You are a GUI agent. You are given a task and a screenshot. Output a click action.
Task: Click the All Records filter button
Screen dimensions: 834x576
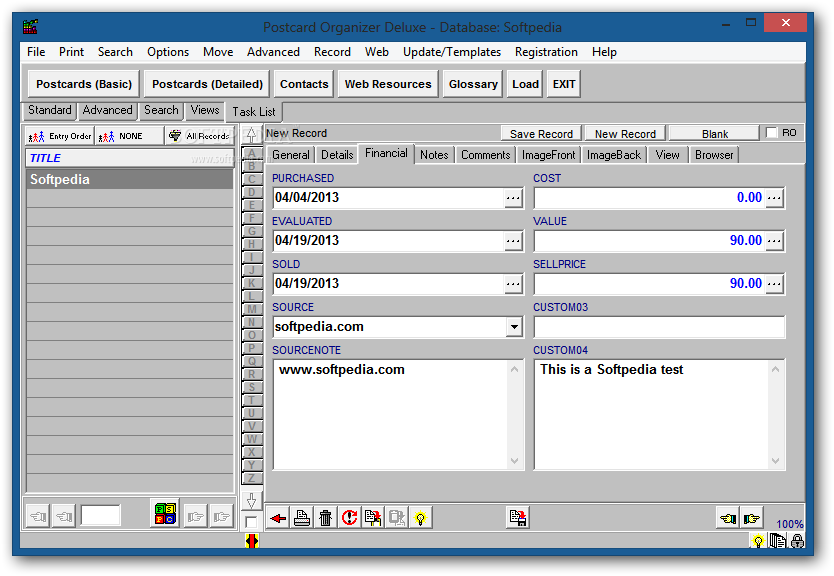(x=199, y=136)
